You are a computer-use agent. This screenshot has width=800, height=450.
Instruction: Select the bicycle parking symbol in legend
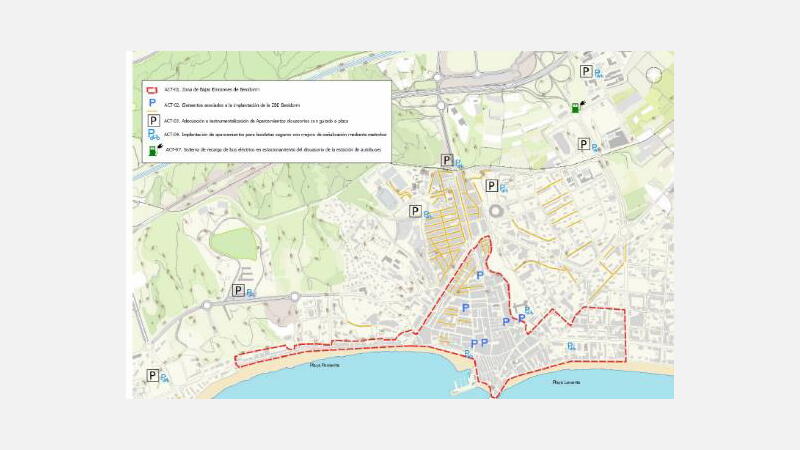(153, 134)
